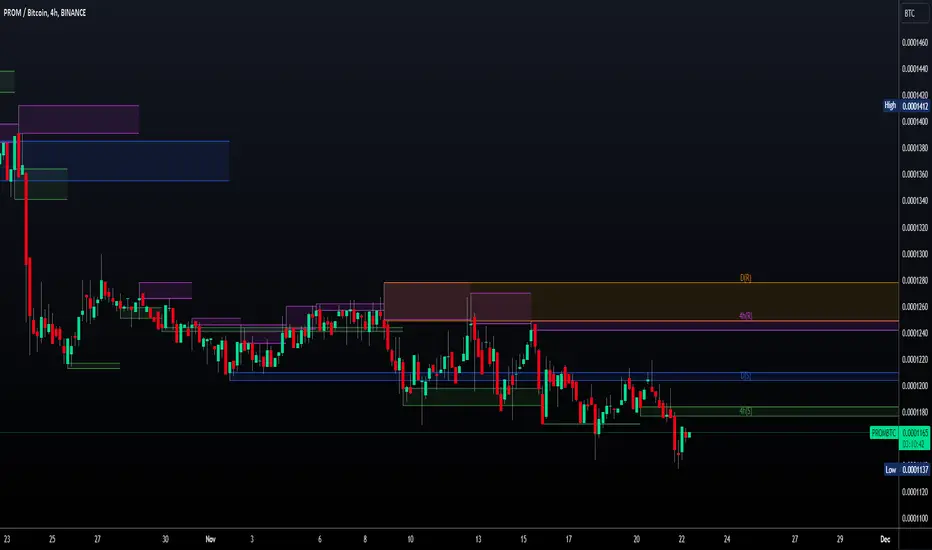Select the green 4h(S) support label

745,411
